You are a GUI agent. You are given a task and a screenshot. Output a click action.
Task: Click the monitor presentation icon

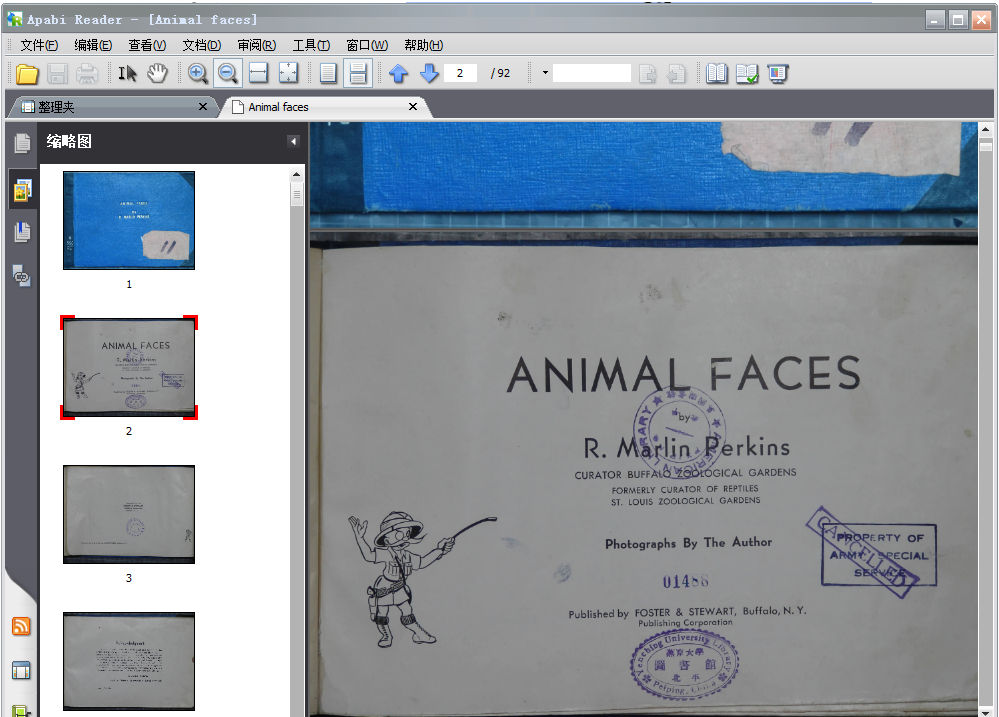778,74
